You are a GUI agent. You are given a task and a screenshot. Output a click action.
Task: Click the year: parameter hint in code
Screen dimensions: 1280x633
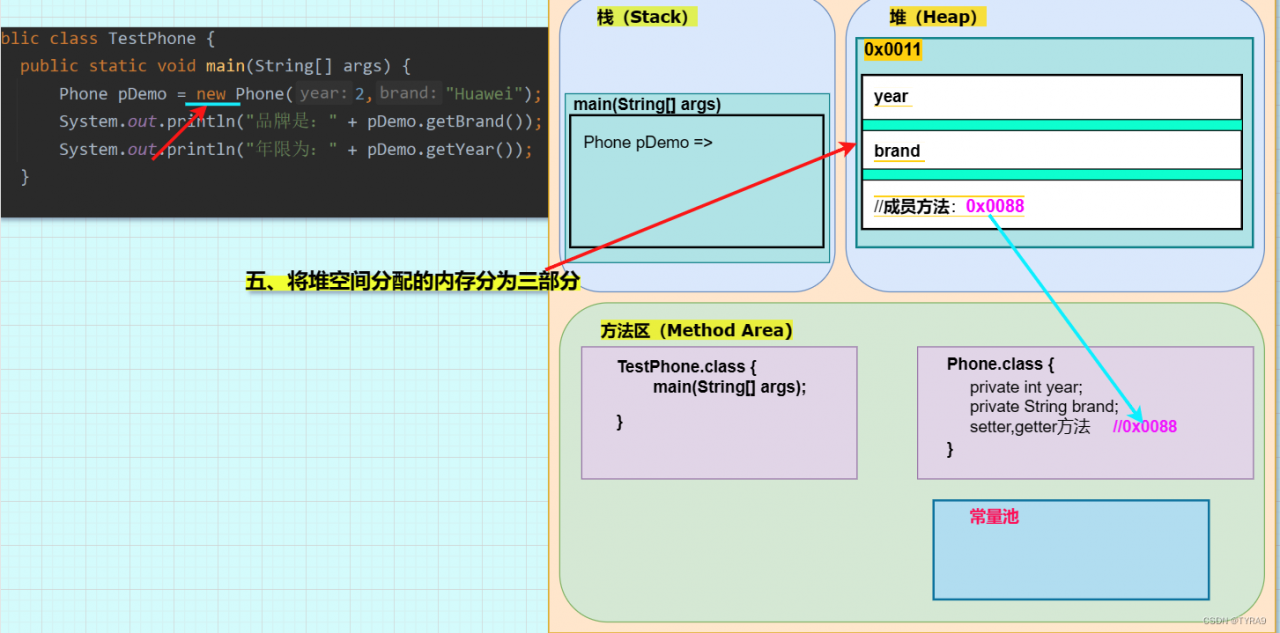coord(324,94)
